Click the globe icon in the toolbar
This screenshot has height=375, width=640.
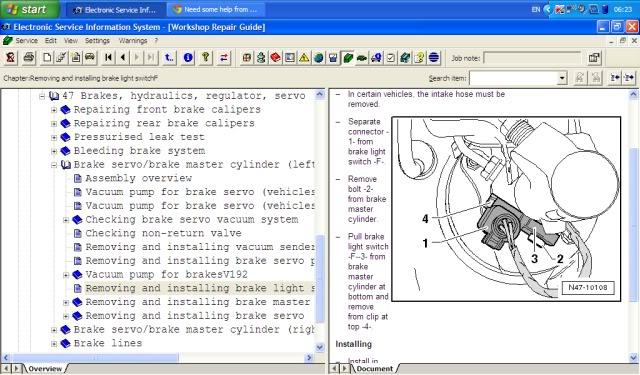tap(318, 58)
